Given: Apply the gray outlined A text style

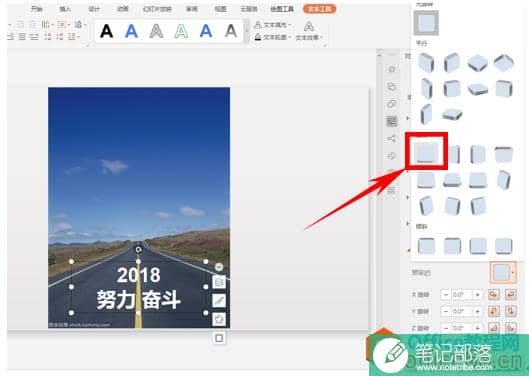Looking at the screenshot, I should 156,31.
